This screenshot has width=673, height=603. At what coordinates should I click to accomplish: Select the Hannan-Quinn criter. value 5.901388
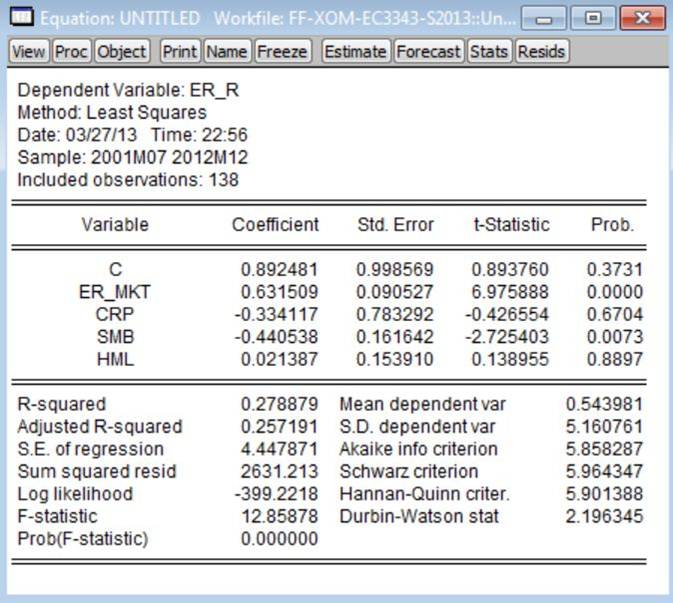point(604,494)
